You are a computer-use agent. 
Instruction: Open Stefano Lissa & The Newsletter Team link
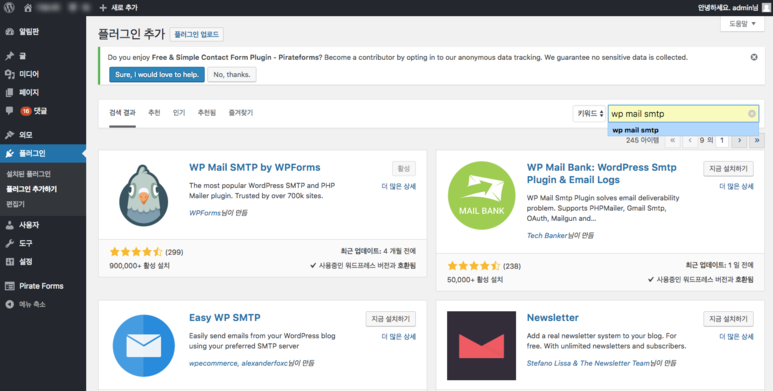coord(588,363)
